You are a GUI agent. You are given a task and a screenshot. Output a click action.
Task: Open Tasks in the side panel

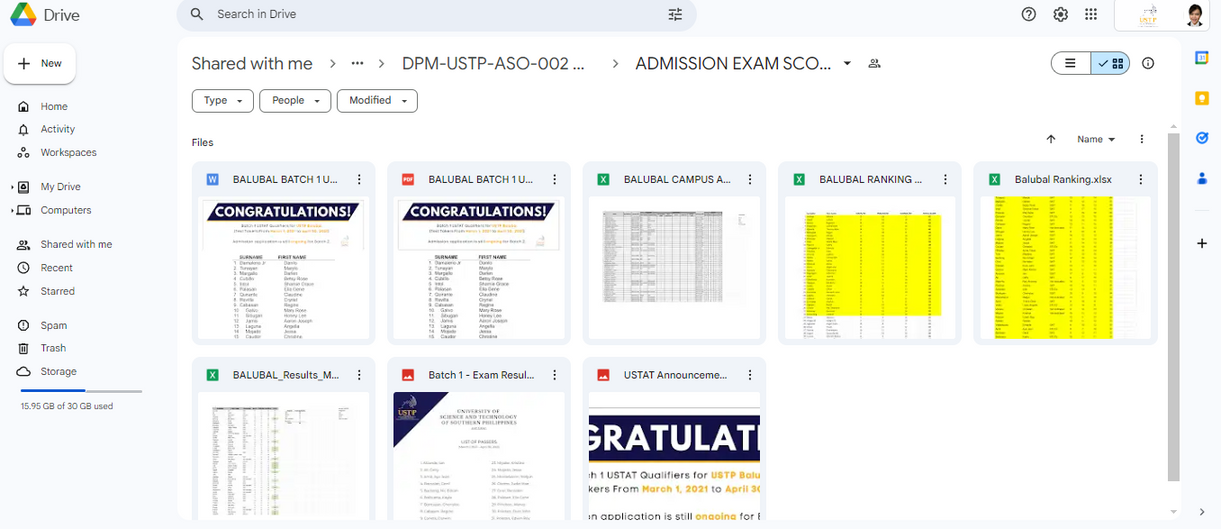point(1202,138)
